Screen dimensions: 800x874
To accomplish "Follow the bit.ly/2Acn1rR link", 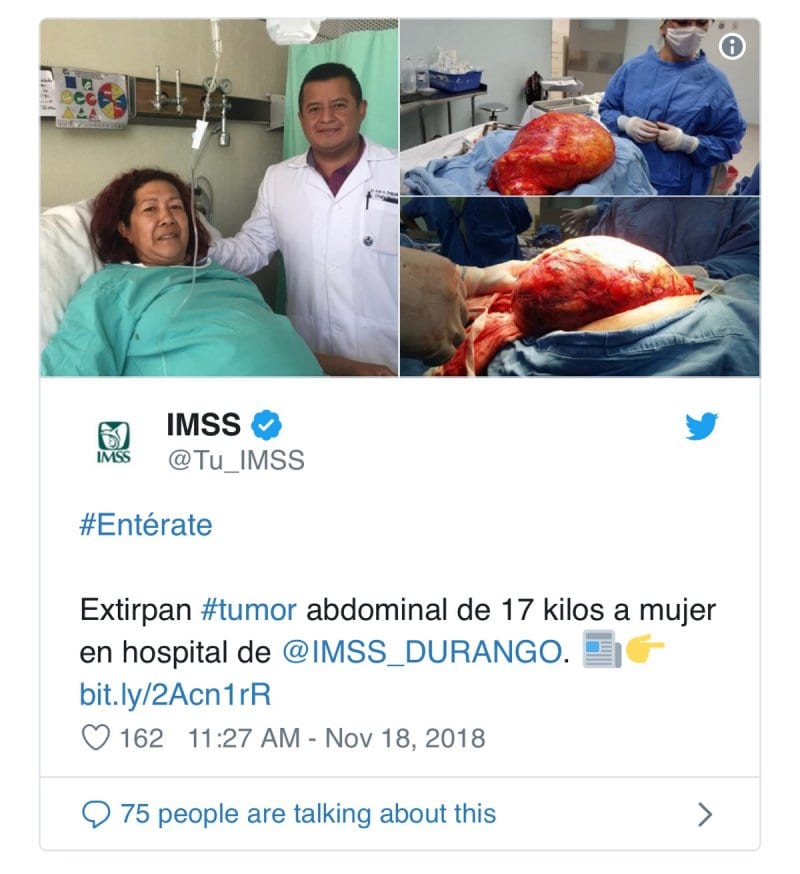I will pos(176,695).
